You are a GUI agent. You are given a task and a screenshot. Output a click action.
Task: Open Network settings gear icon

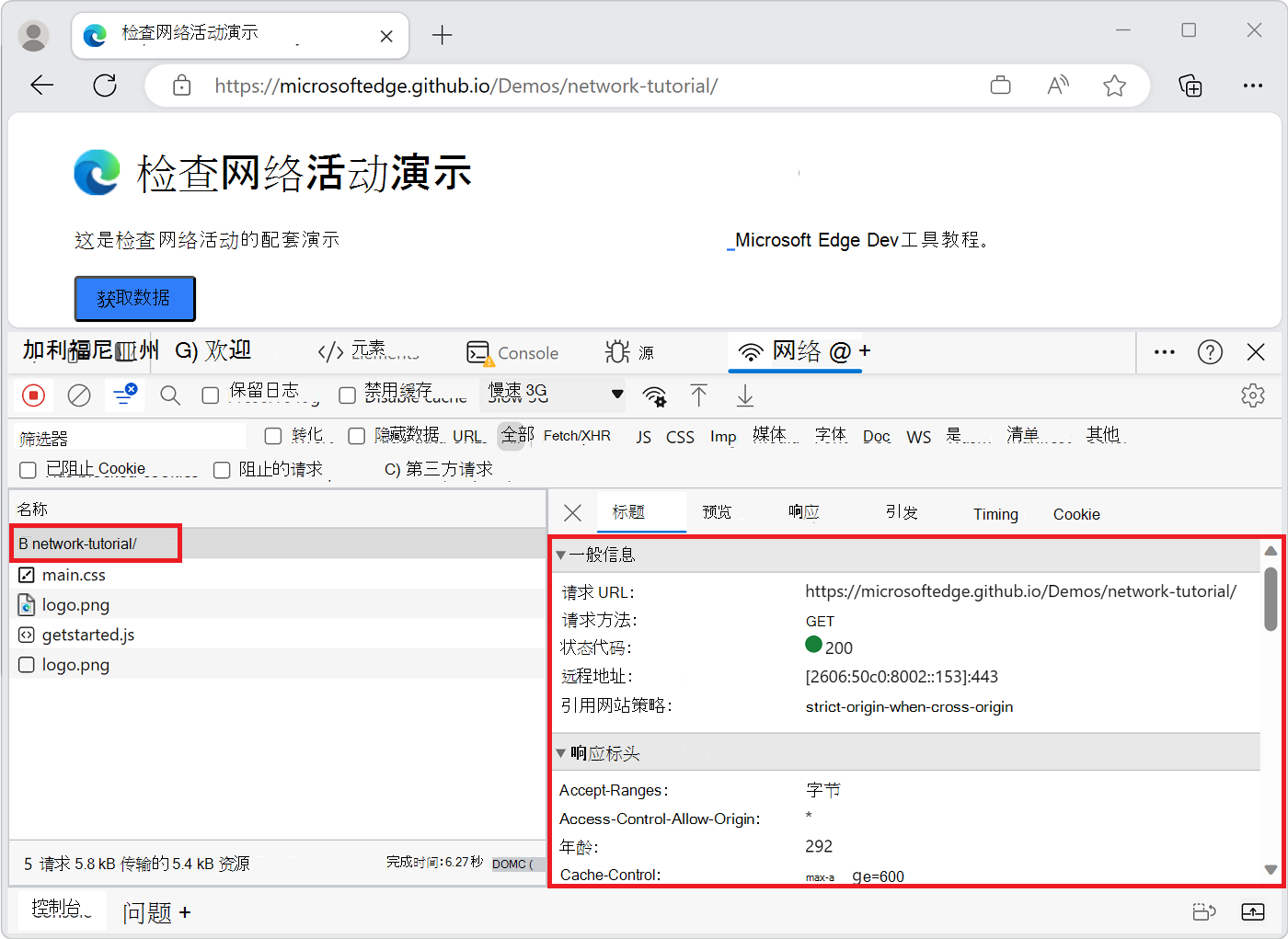(x=1253, y=395)
